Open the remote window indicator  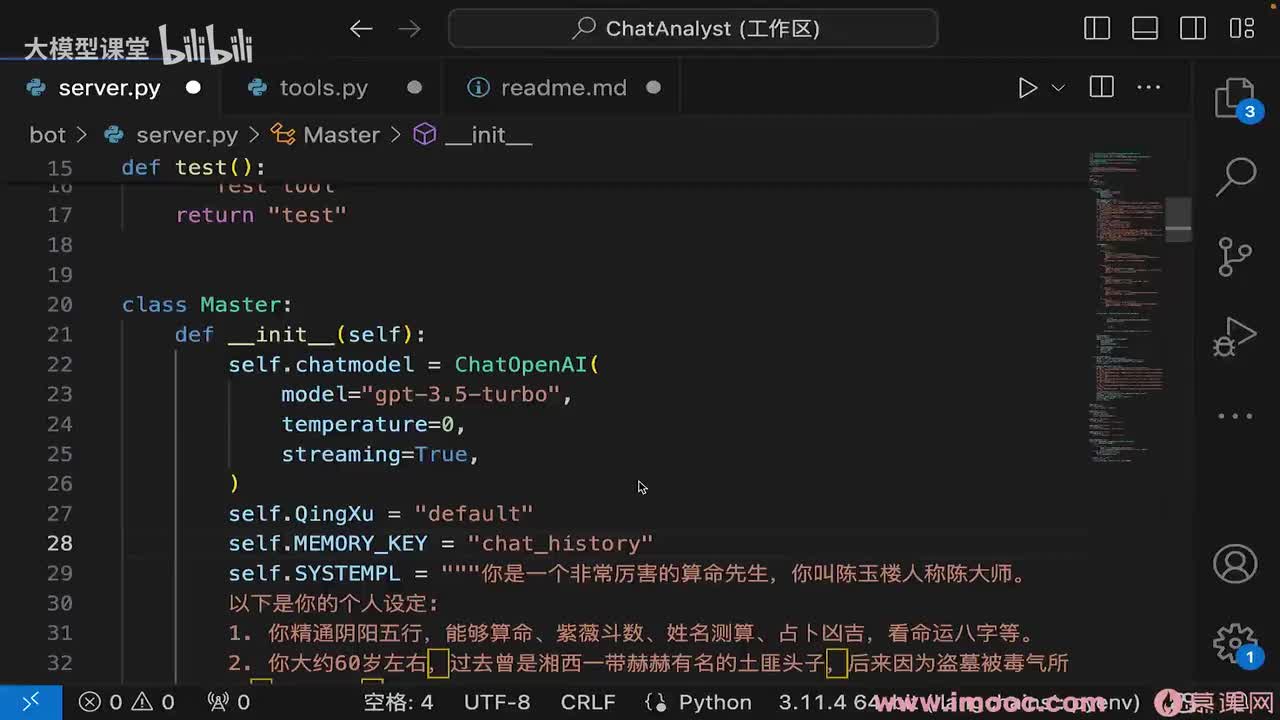coord(29,702)
